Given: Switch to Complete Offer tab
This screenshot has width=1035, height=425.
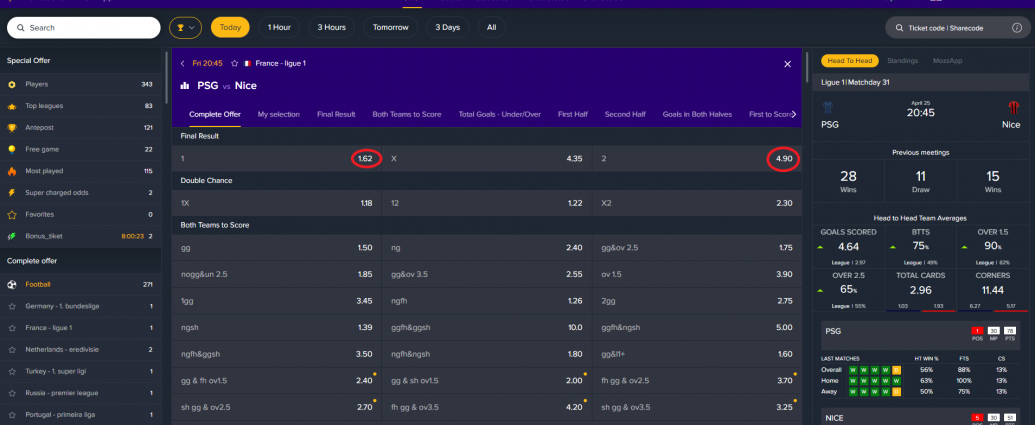Looking at the screenshot, I should click(215, 114).
